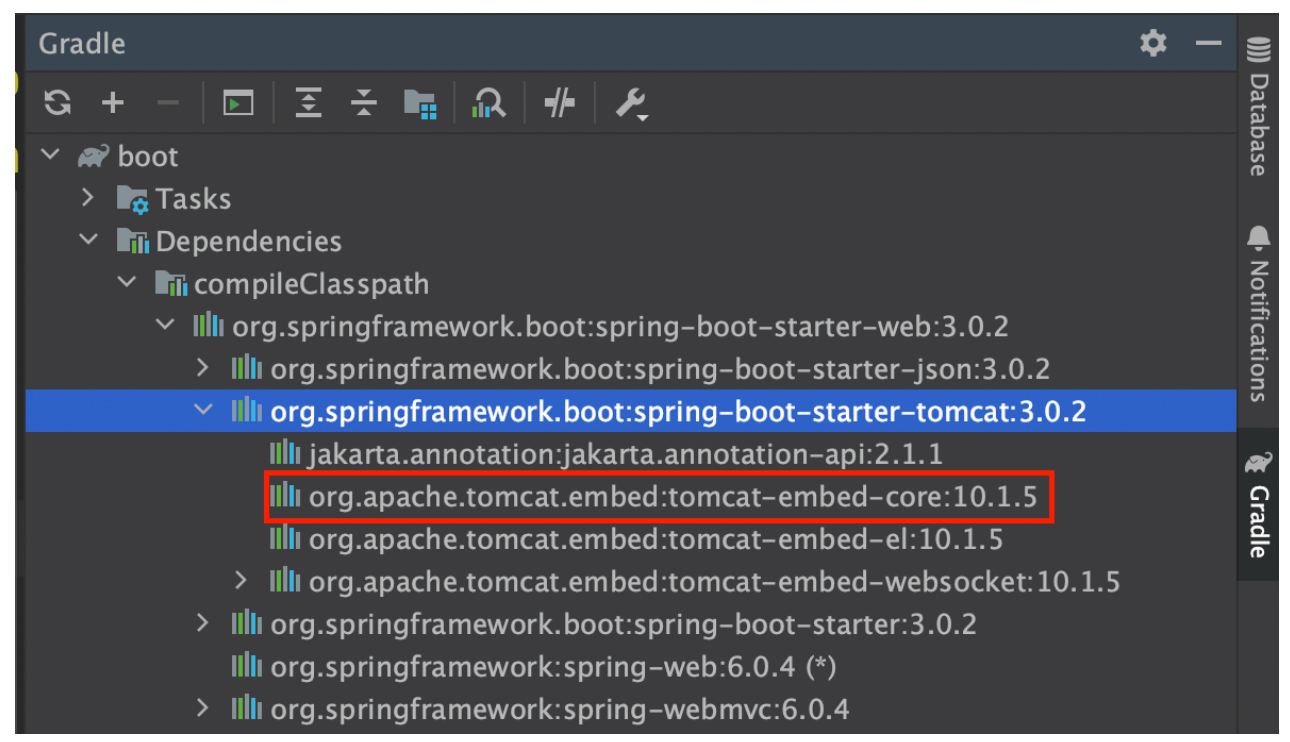Select library icon of spring-boot-starter:3.0.2
This screenshot has width=1290, height=742.
246,624
